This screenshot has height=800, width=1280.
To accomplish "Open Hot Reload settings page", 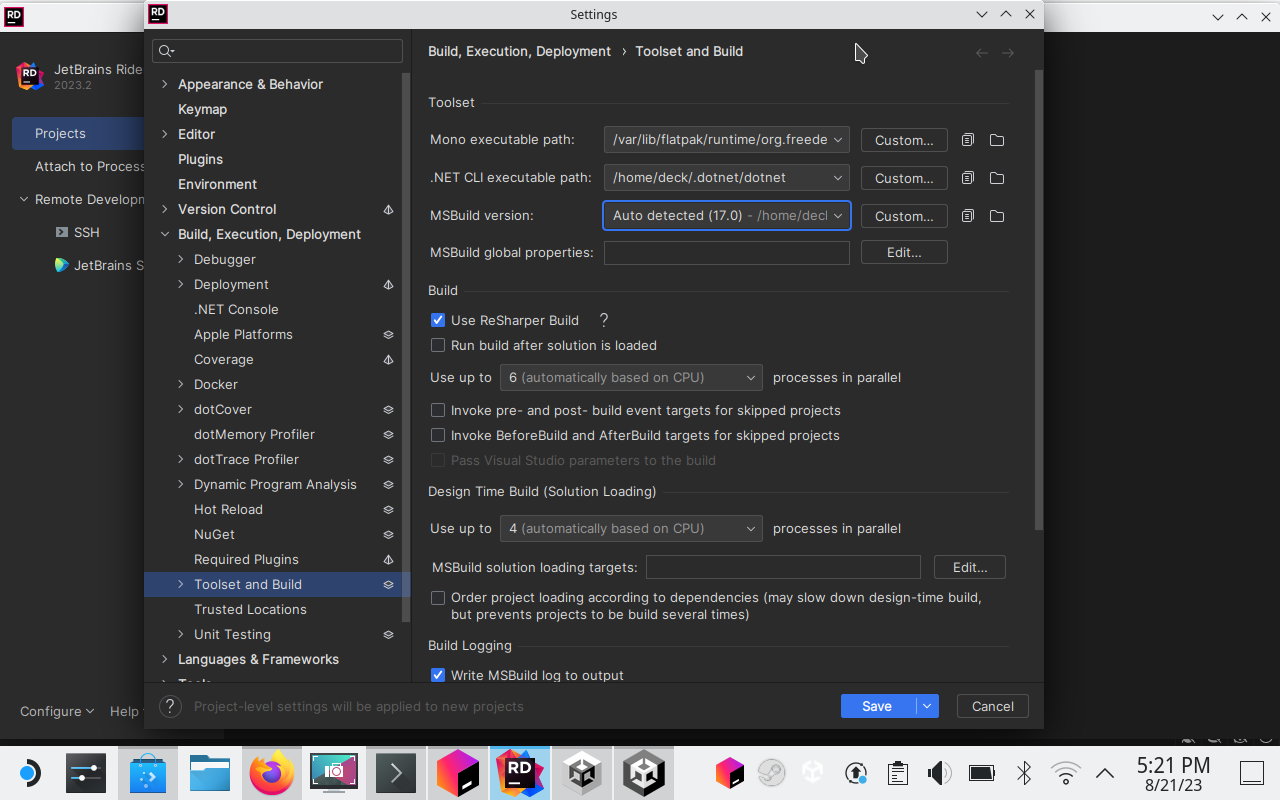I will pyautogui.click(x=228, y=509).
